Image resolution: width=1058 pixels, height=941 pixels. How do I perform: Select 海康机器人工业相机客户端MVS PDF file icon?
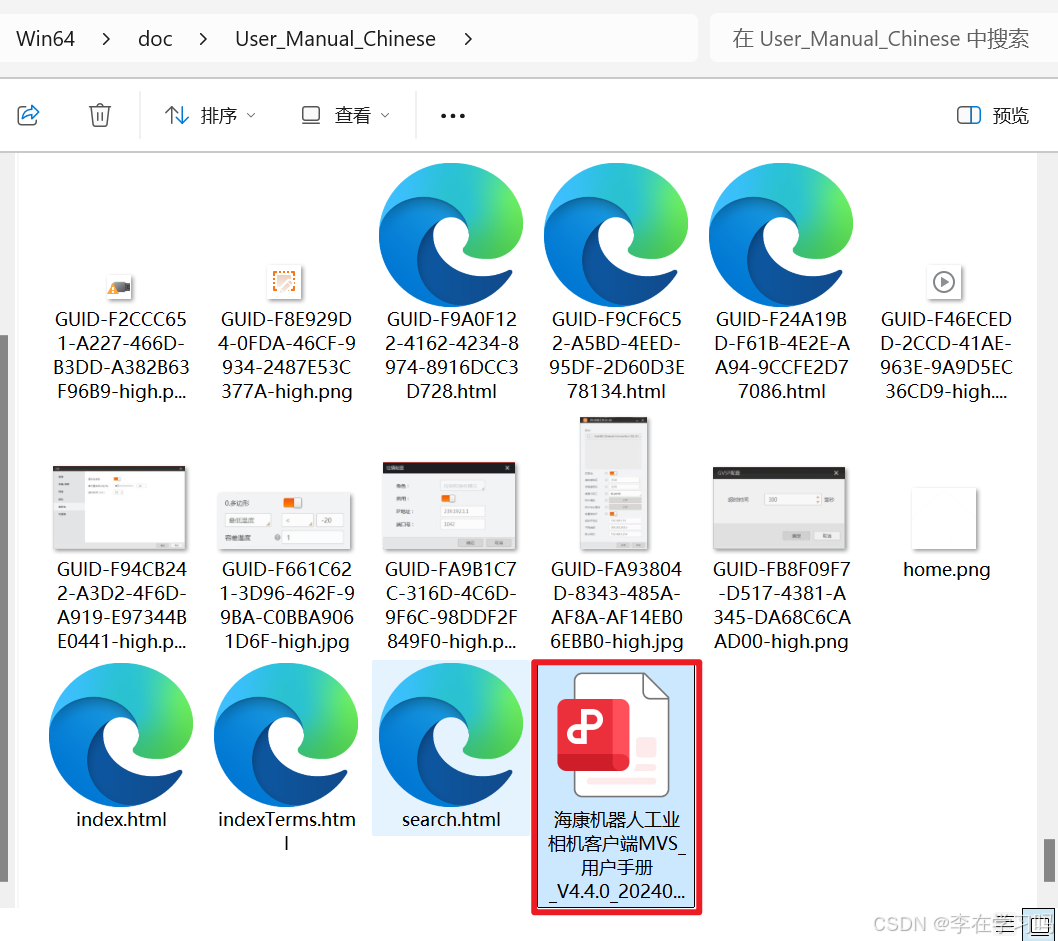pyautogui.click(x=614, y=735)
